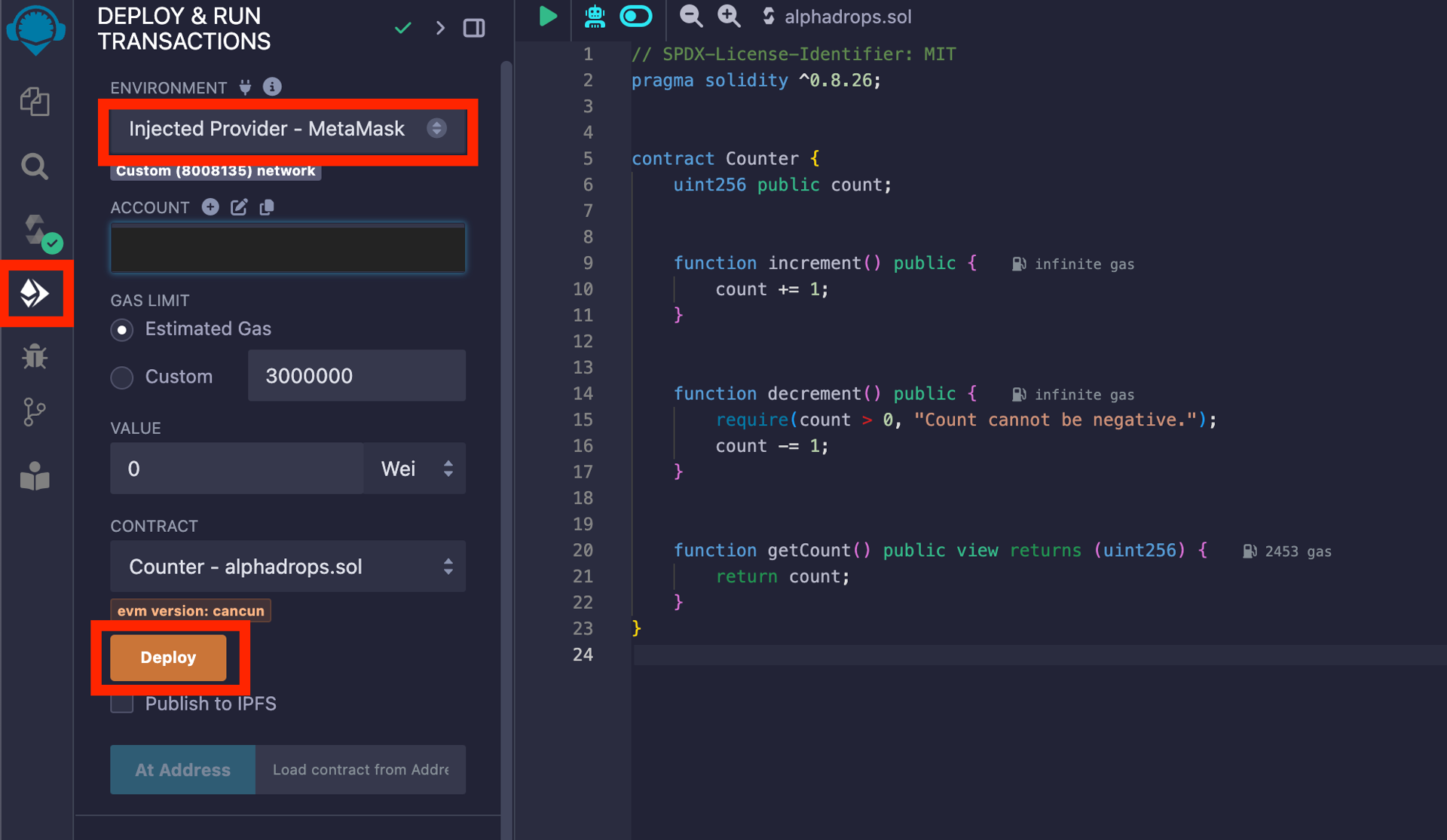The height and width of the screenshot is (840, 1447).
Task: Zoom in the editor font
Action: (729, 16)
